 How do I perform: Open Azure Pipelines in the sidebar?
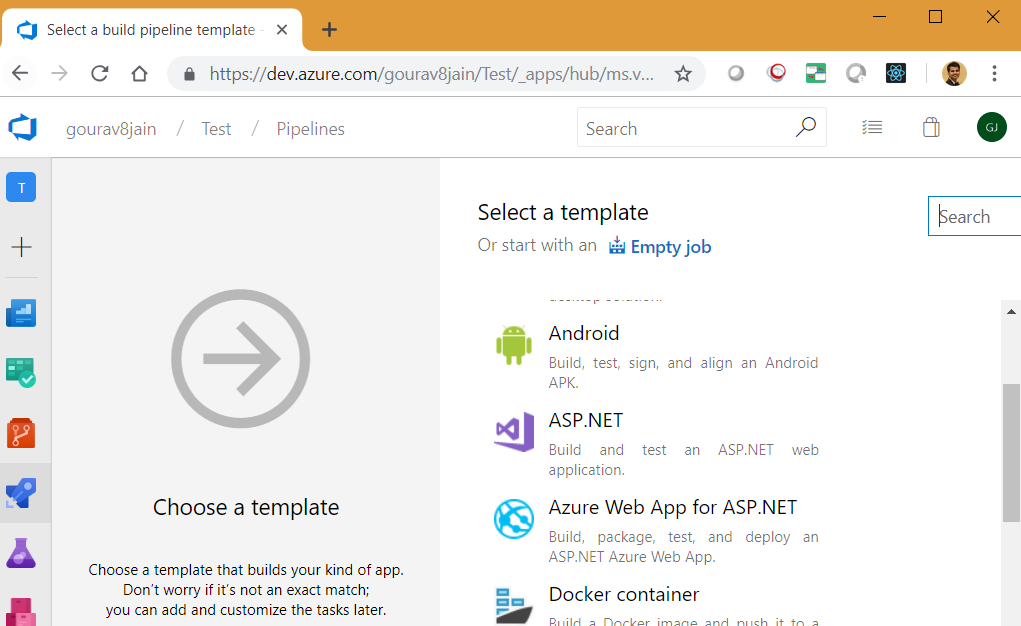coord(21,493)
